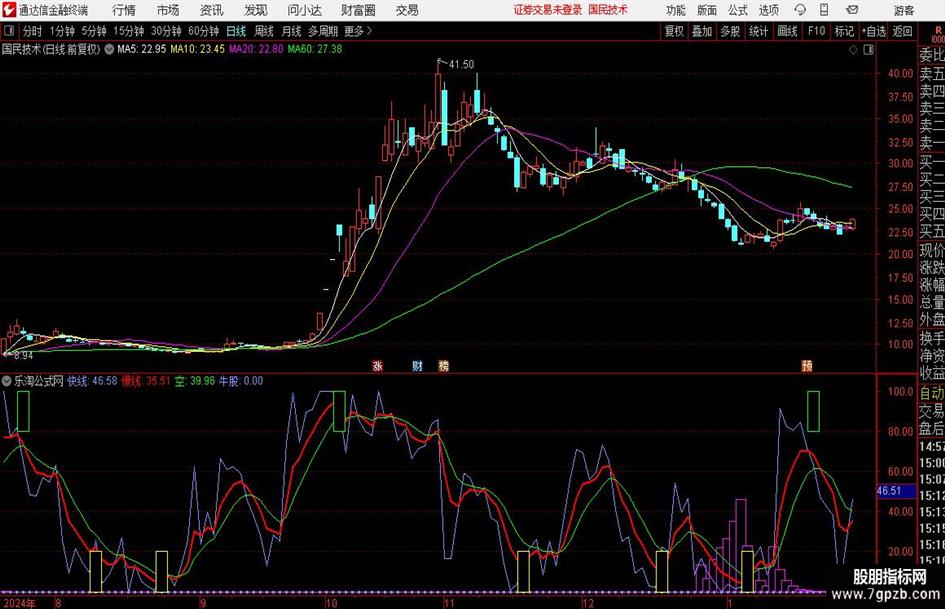Click the 乐淘公式网 indicator name

click(x=39, y=381)
